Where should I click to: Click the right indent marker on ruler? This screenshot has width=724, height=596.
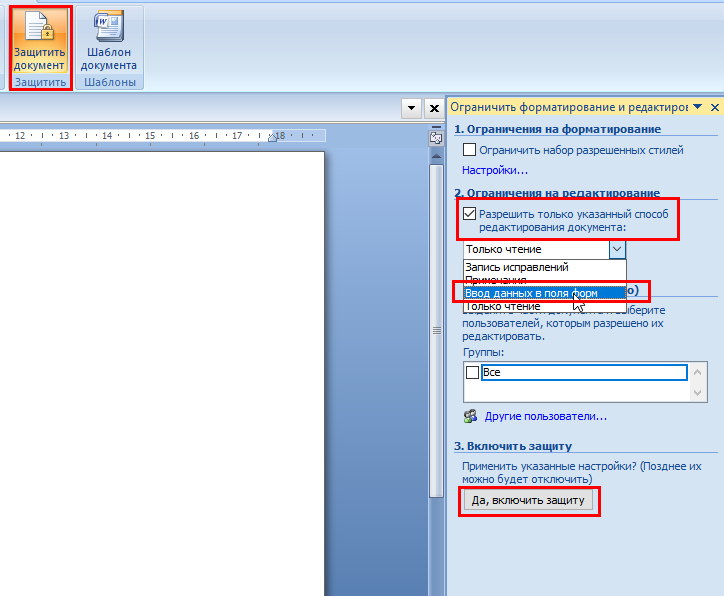(x=272, y=138)
